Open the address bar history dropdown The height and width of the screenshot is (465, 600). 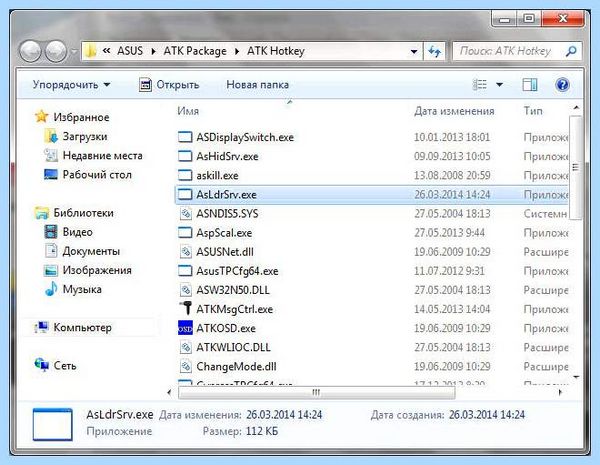(x=414, y=51)
